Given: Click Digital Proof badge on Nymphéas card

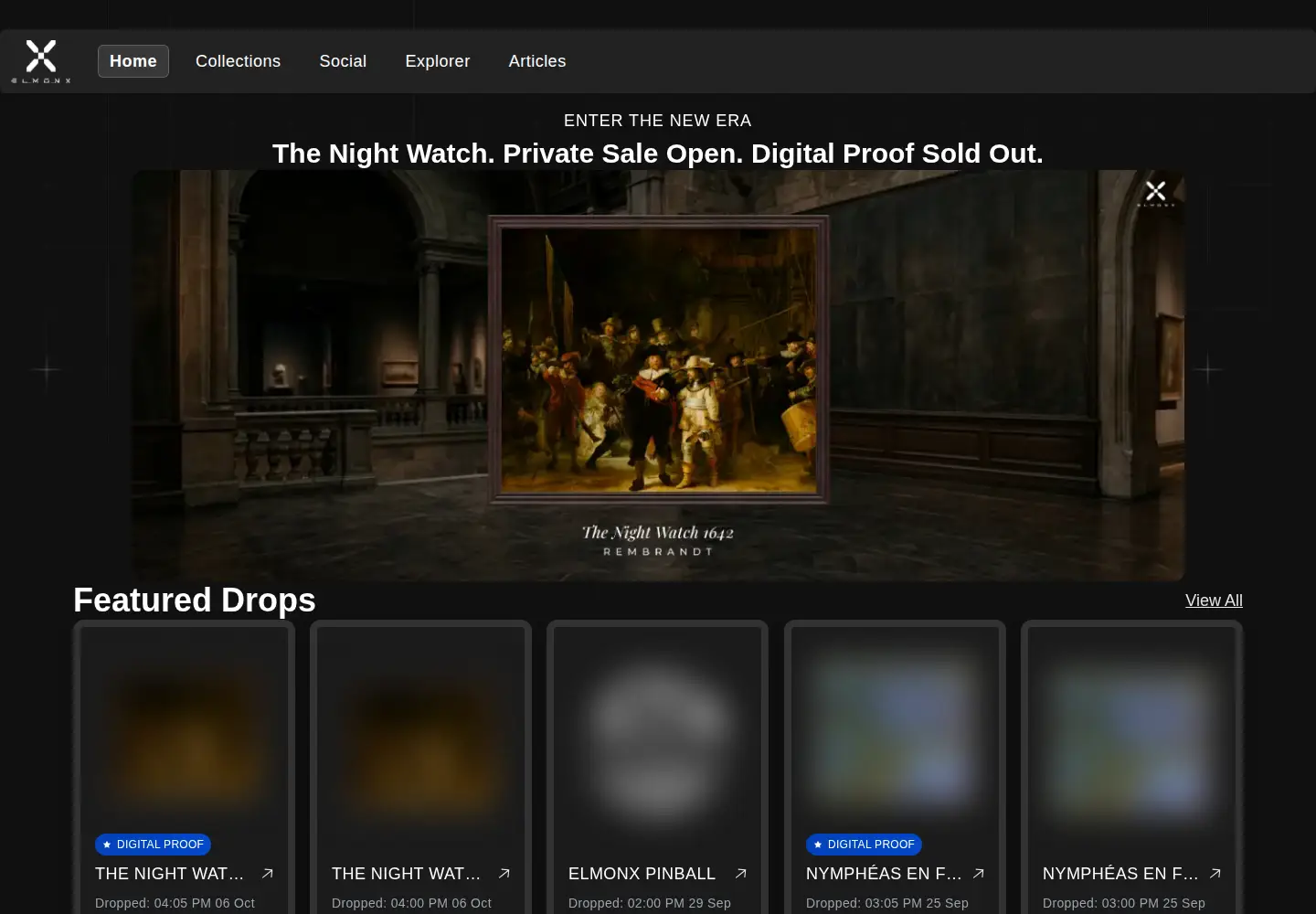Looking at the screenshot, I should click(864, 845).
